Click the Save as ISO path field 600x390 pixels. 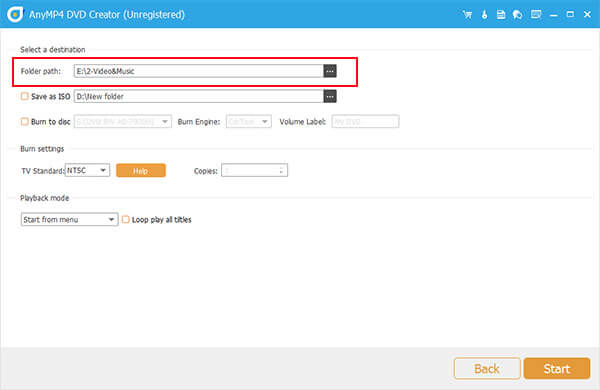pyautogui.click(x=199, y=96)
